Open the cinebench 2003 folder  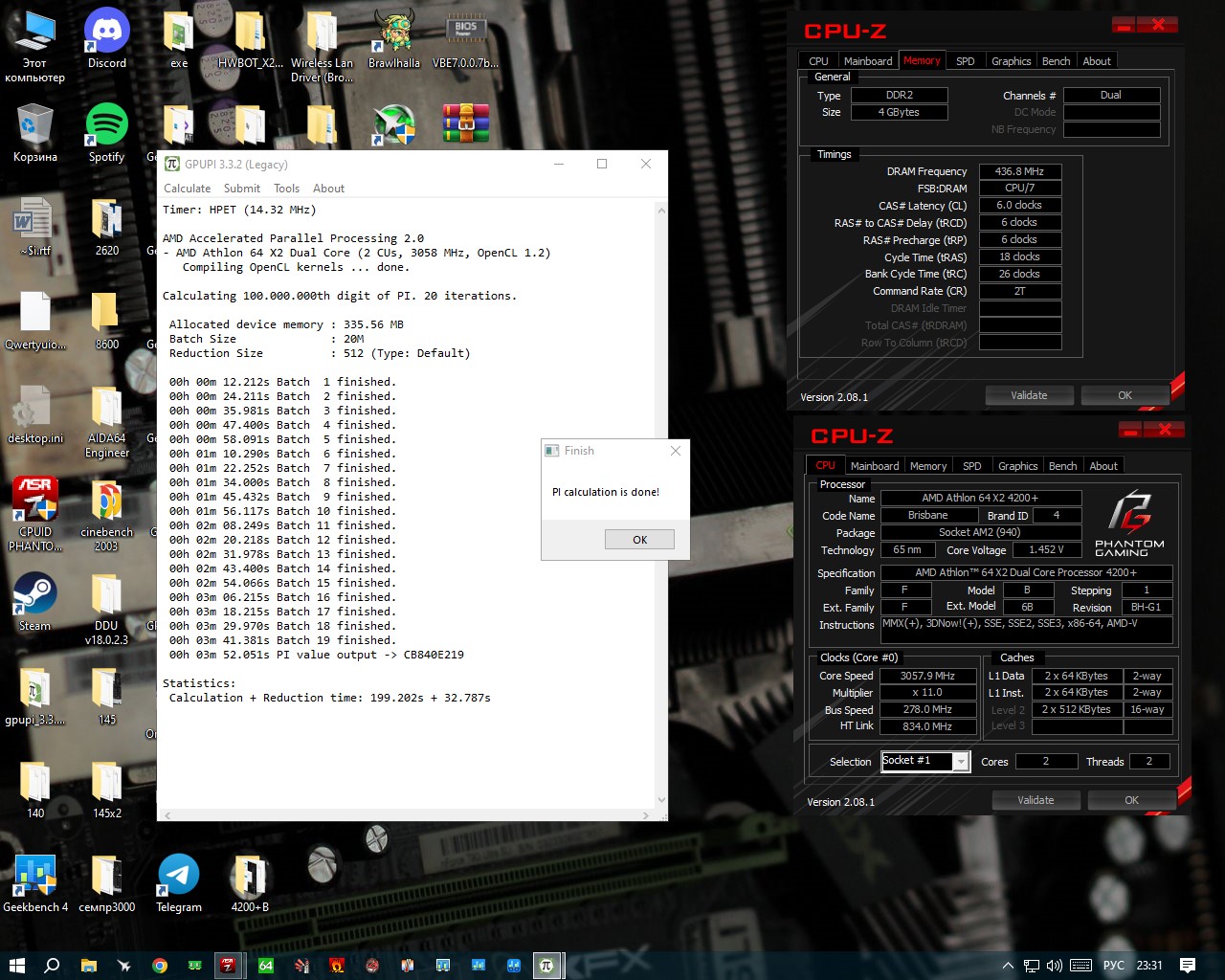(107, 515)
